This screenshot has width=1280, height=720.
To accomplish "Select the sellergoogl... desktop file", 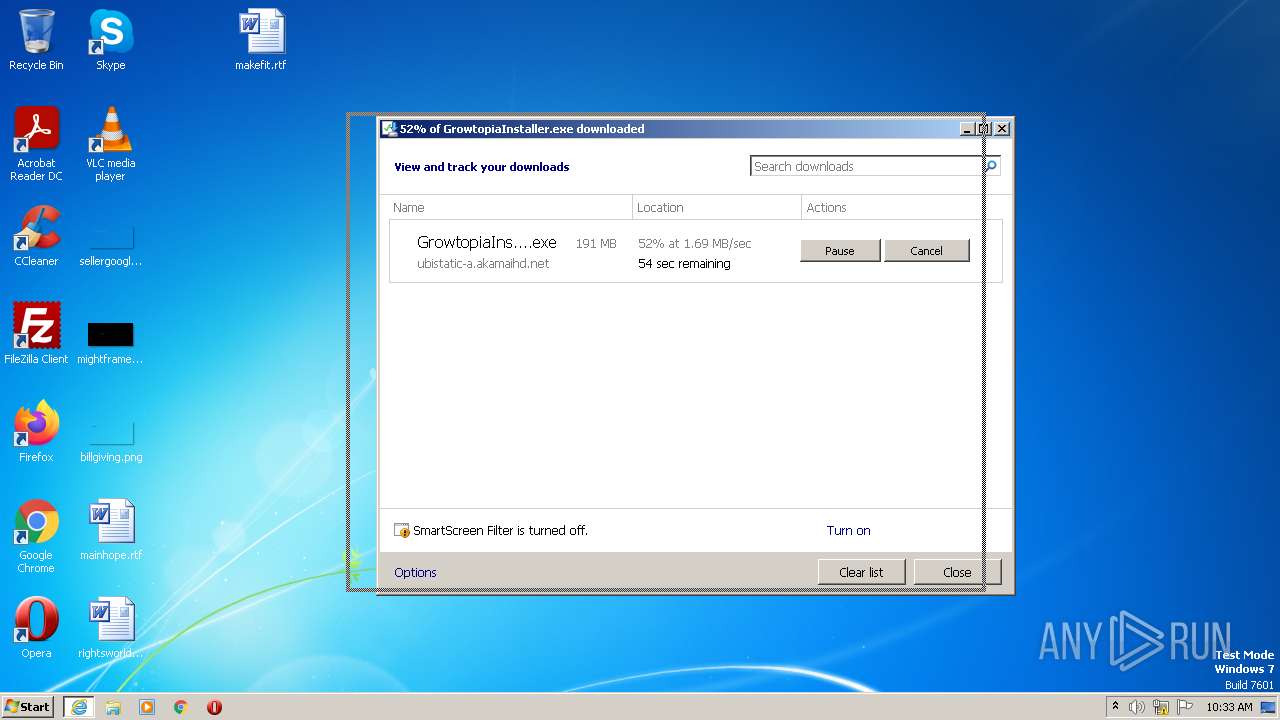I will (110, 244).
